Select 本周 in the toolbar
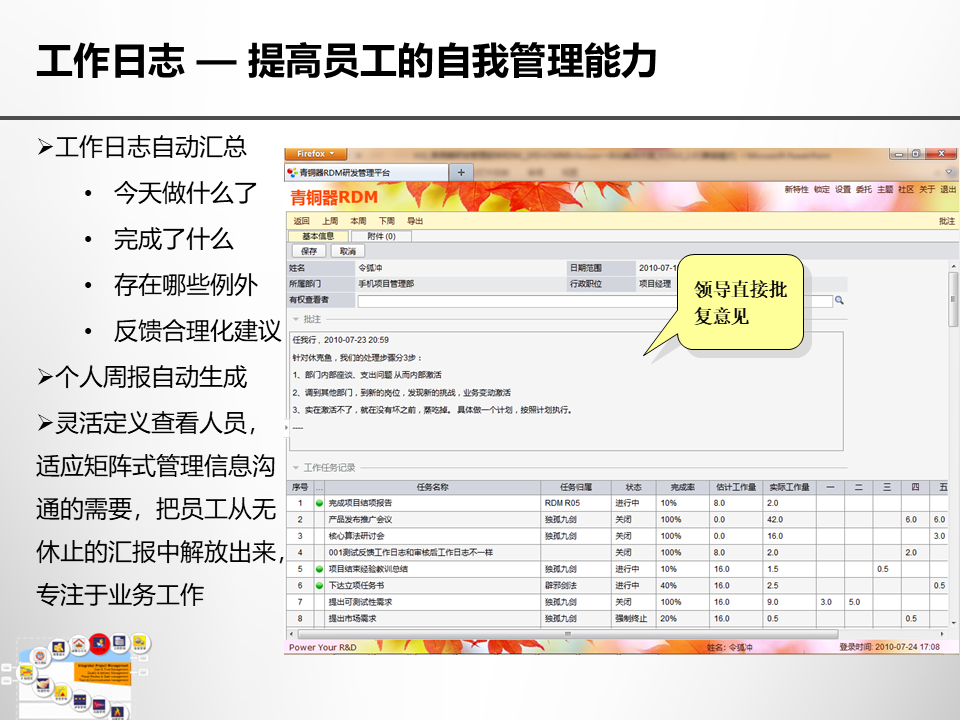960x720 pixels. pyautogui.click(x=358, y=221)
